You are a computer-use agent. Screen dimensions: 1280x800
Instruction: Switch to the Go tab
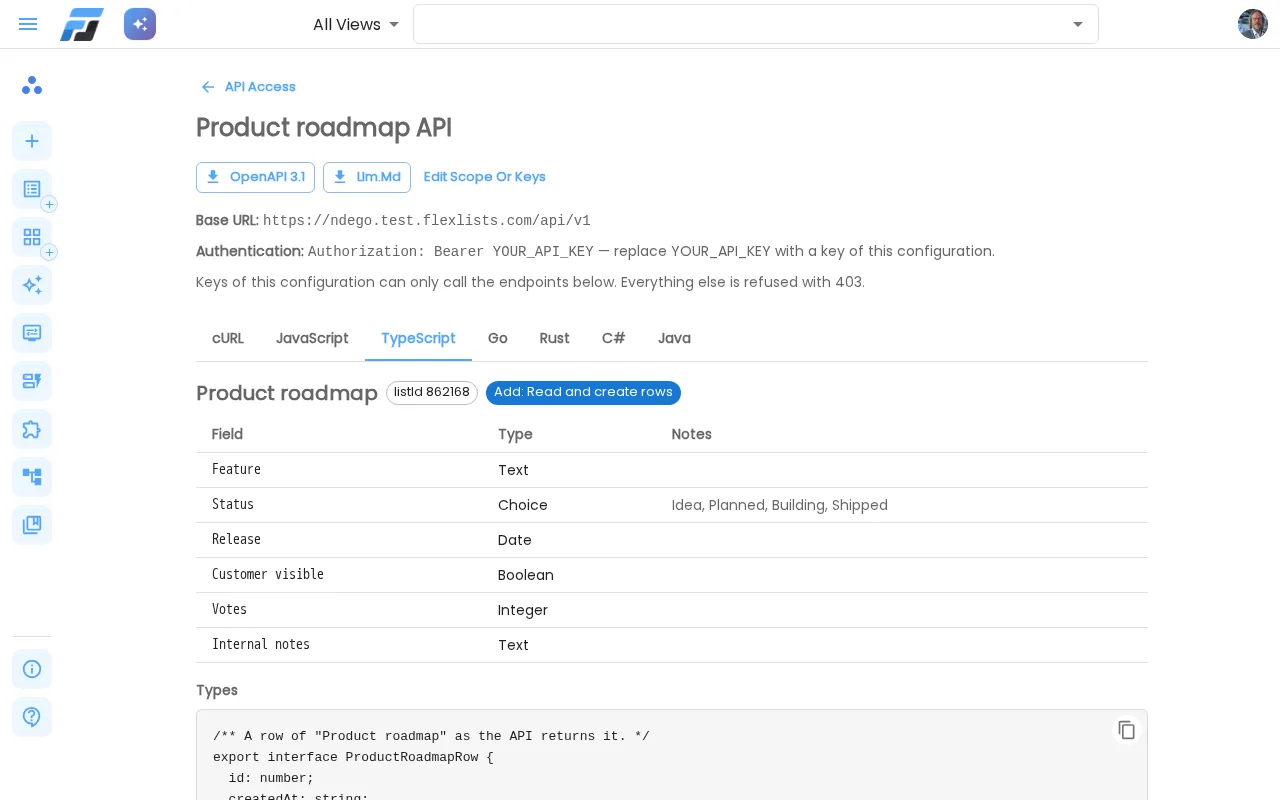[498, 338]
